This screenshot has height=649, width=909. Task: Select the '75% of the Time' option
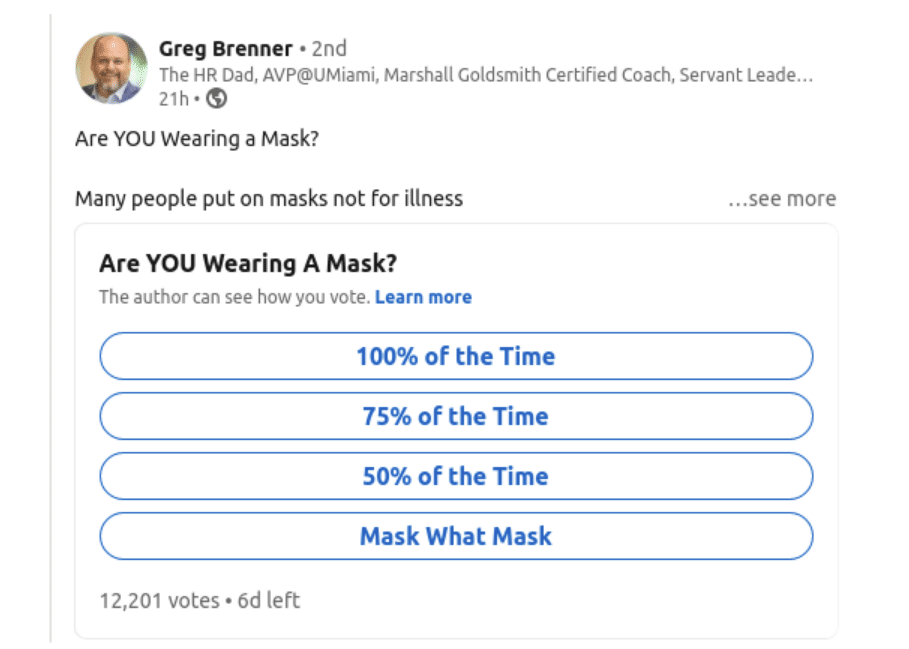(x=456, y=416)
